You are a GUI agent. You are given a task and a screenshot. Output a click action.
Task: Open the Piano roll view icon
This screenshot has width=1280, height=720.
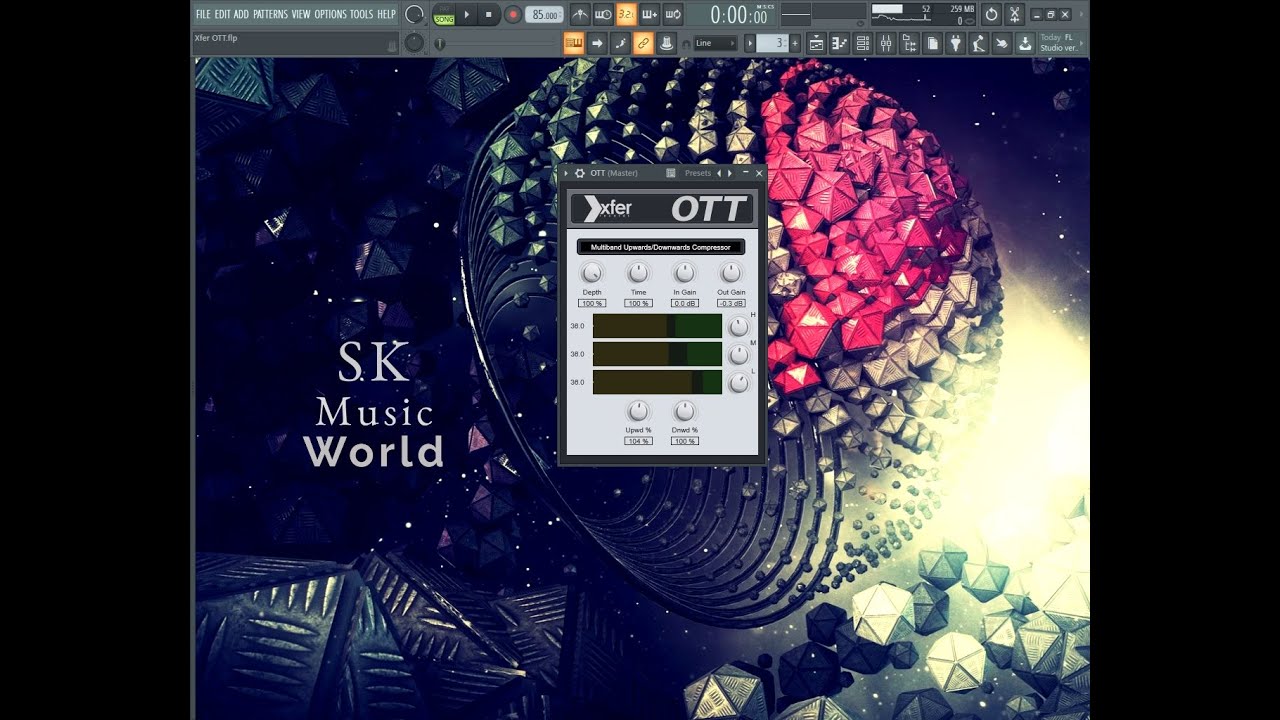(x=840, y=43)
